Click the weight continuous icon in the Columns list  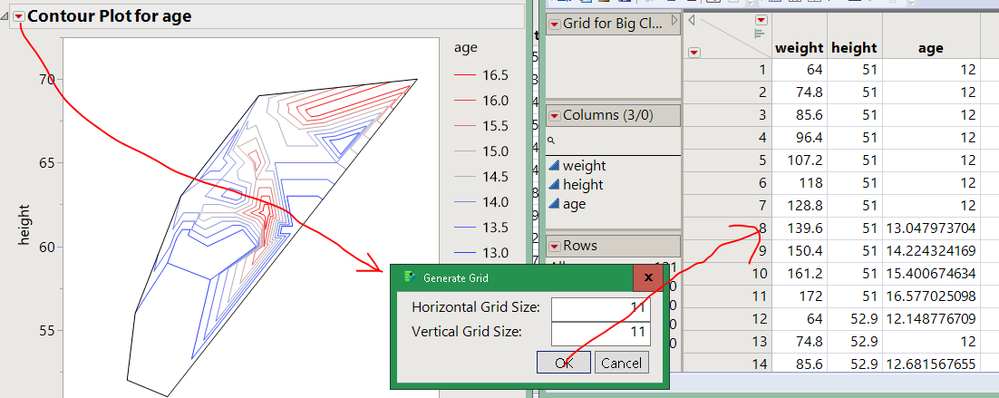tap(554, 166)
